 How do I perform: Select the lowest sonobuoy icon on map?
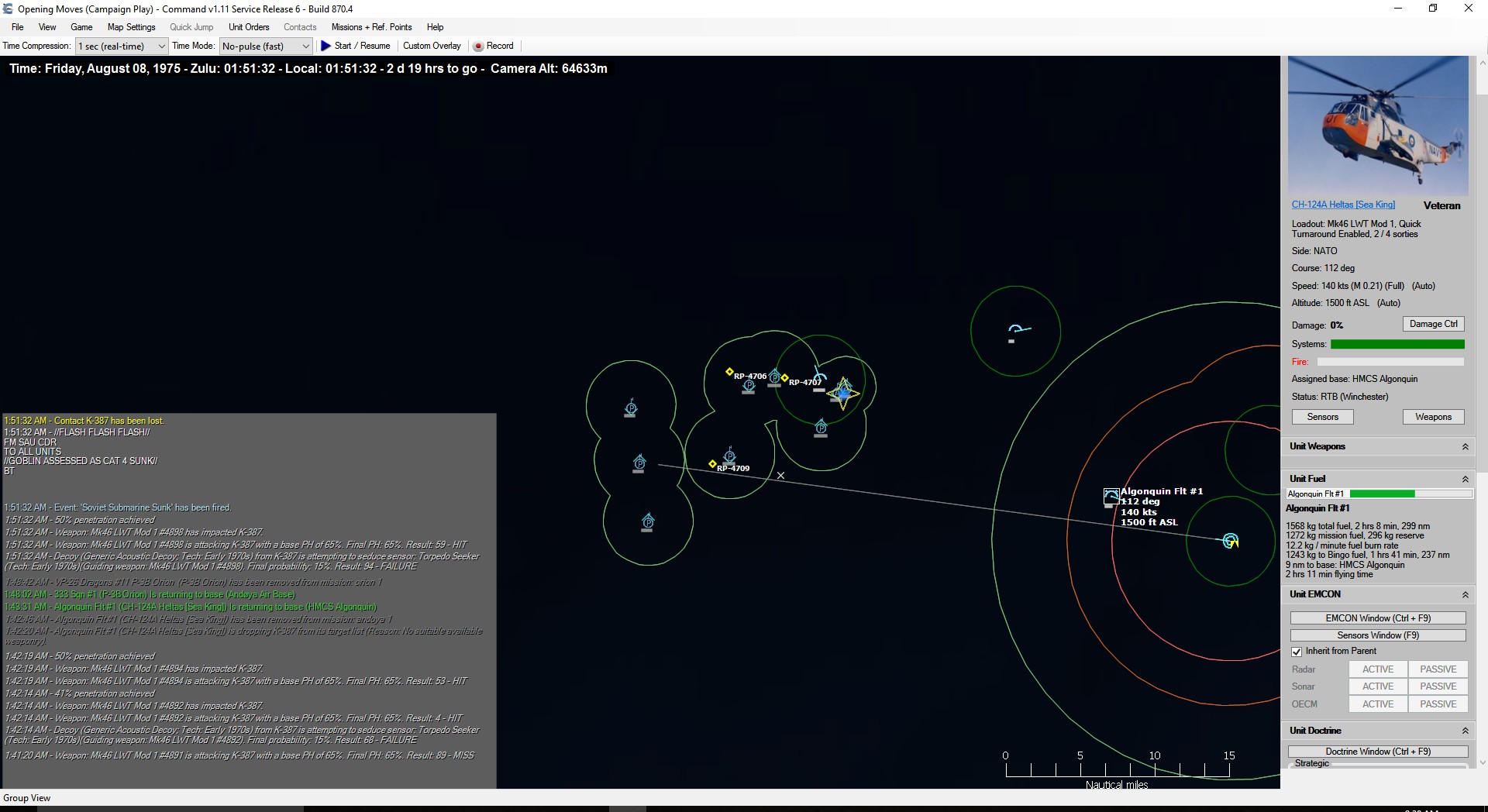point(648,522)
